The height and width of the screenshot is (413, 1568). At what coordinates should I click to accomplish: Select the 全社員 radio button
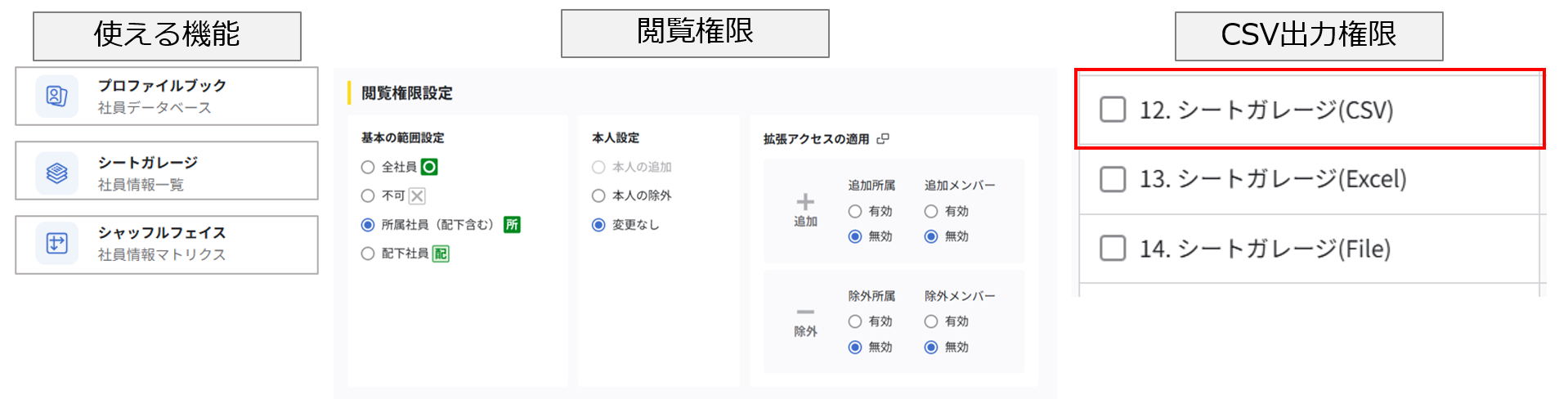click(x=368, y=167)
